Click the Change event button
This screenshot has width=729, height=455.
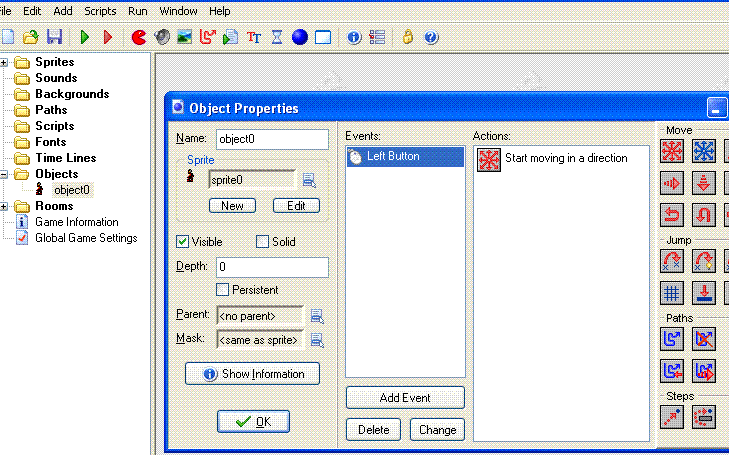click(x=437, y=430)
